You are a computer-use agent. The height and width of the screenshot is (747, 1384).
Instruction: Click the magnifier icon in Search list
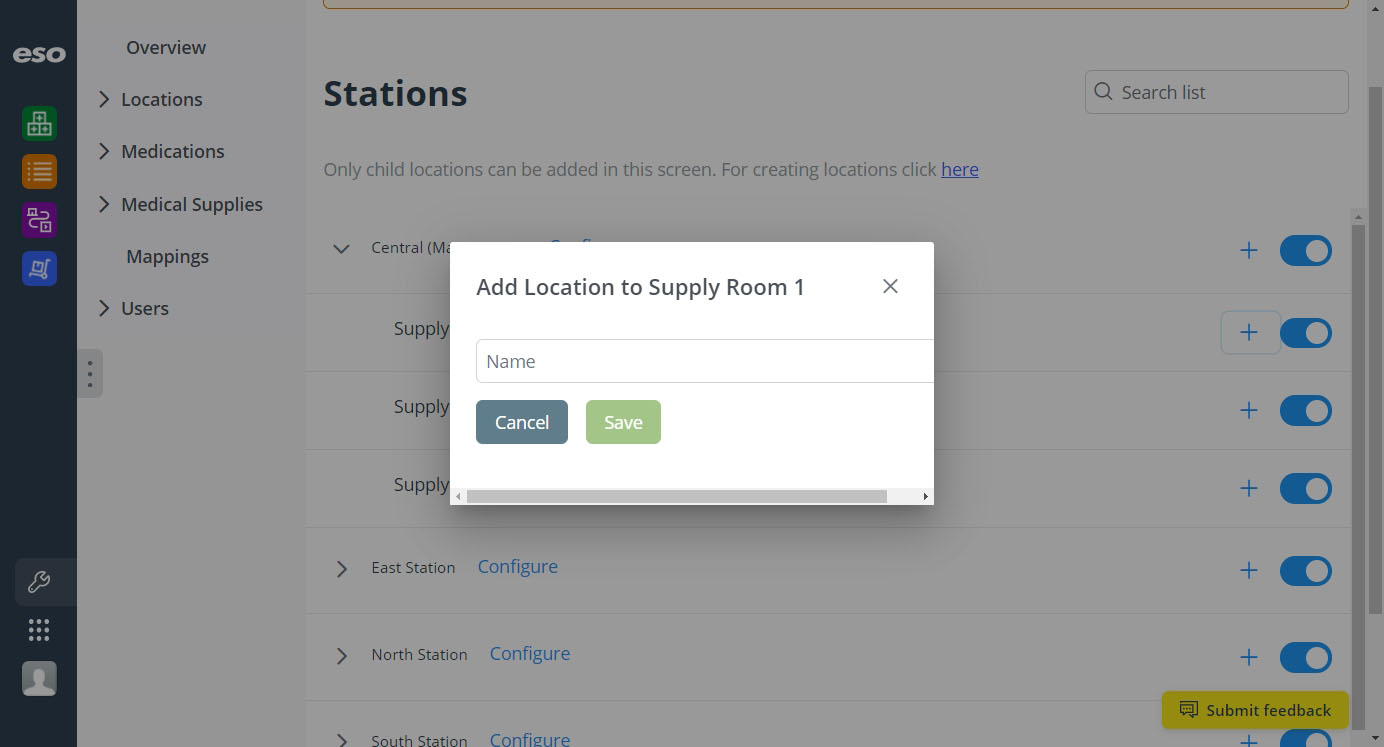click(1103, 92)
